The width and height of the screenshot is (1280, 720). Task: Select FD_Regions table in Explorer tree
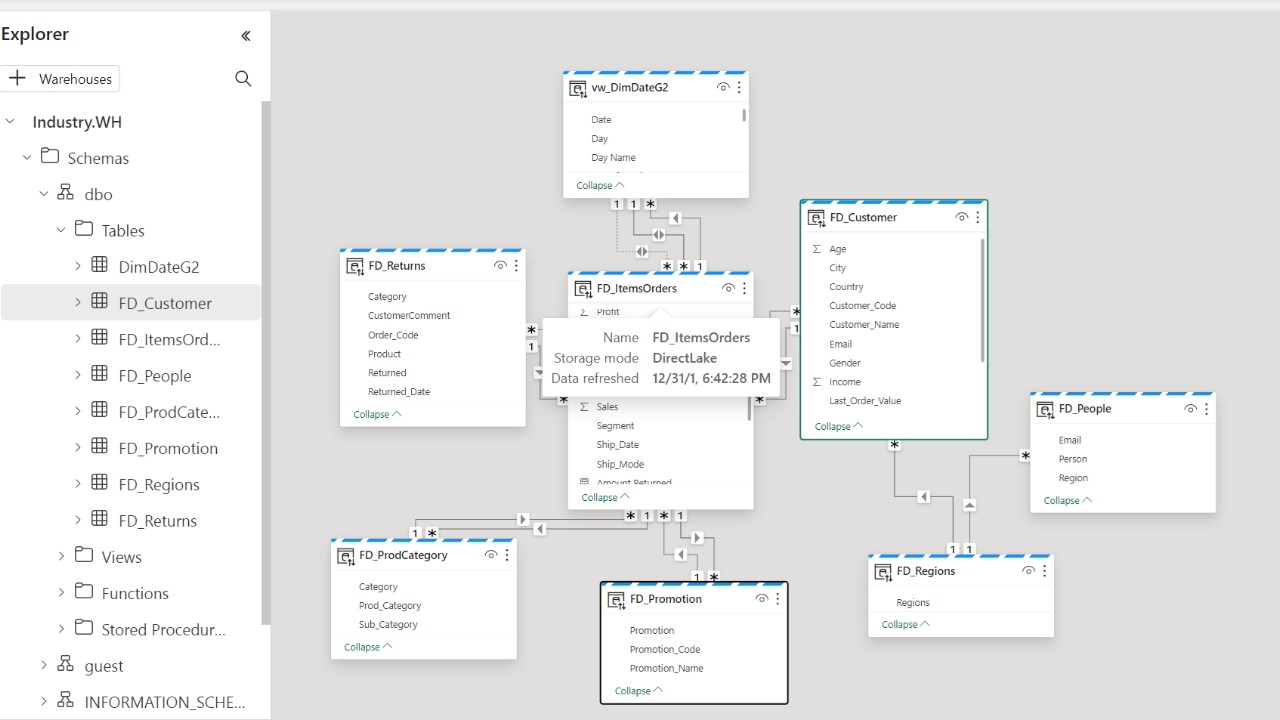(x=159, y=484)
